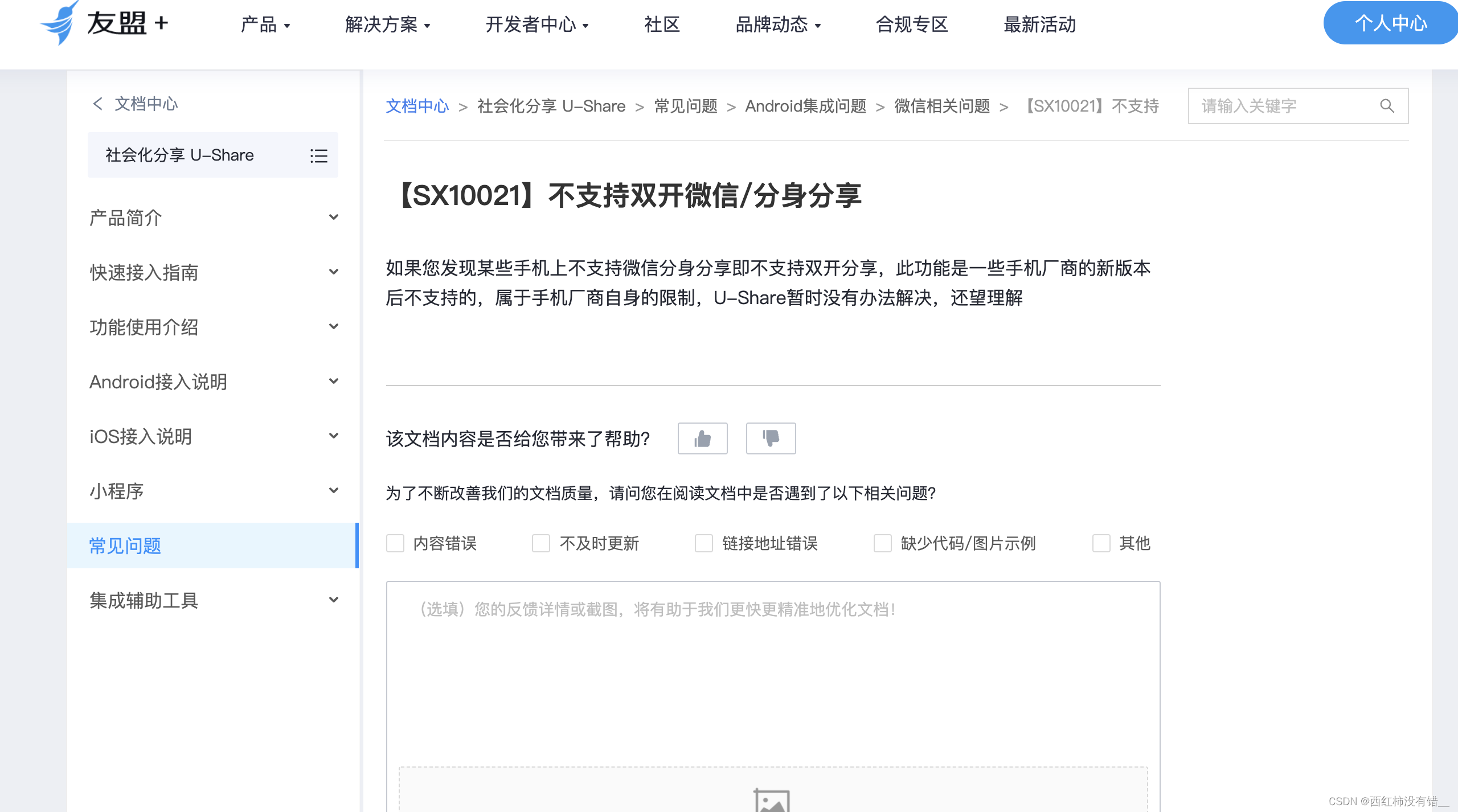
Task: Click the back arrow beside 文档中心
Action: (x=98, y=104)
